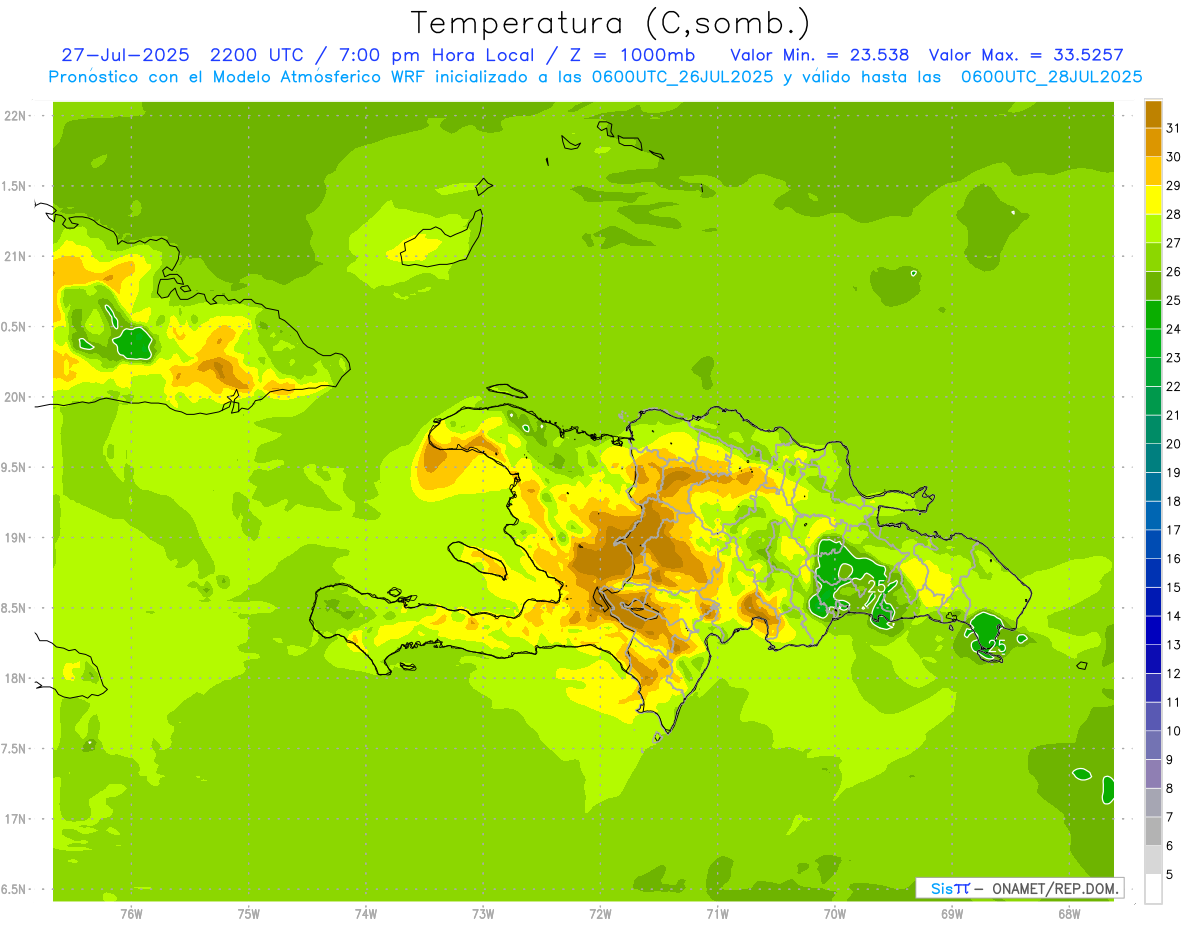Click the "0.5N" latitude label
This screenshot has height=927, width=1200.
coord(14,327)
